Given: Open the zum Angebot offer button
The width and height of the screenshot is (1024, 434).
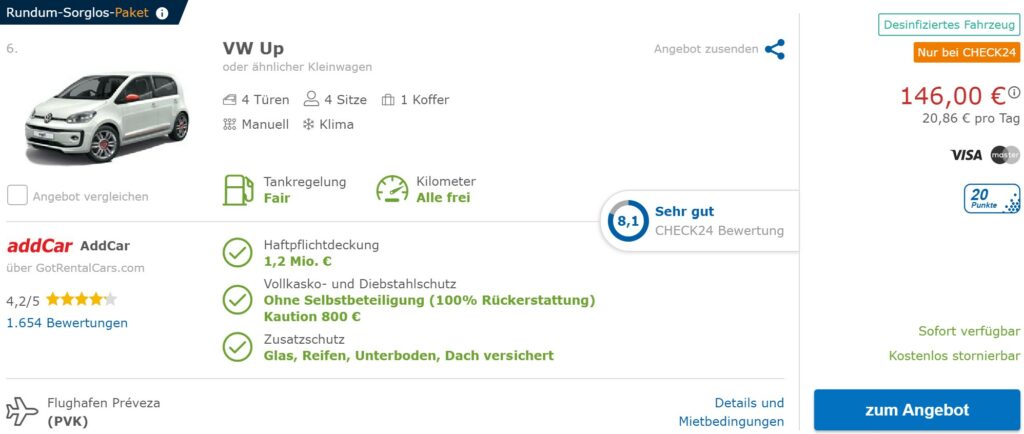Looking at the screenshot, I should click(x=917, y=411).
